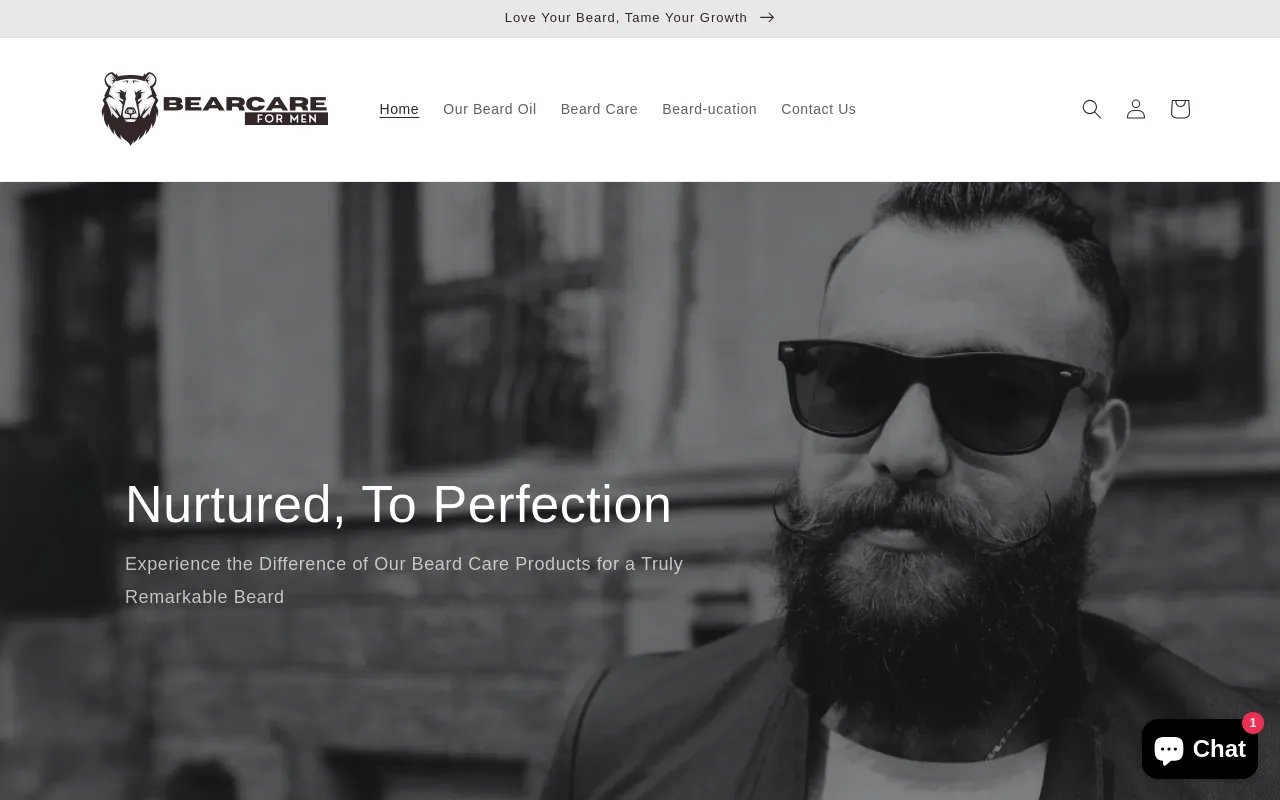Click the bear head logo icon

(130, 108)
